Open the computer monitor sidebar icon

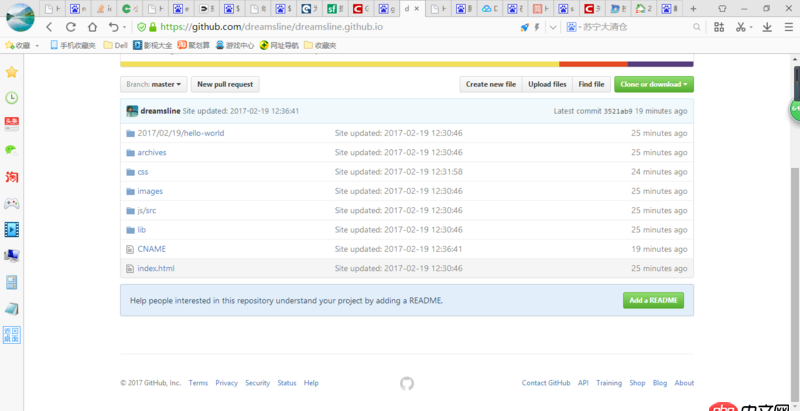(x=12, y=256)
